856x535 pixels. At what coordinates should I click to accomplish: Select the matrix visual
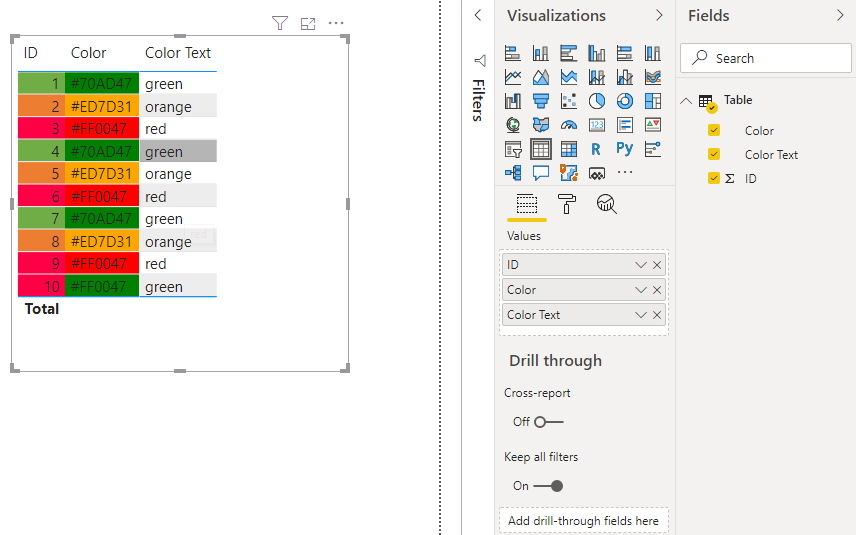(x=569, y=149)
